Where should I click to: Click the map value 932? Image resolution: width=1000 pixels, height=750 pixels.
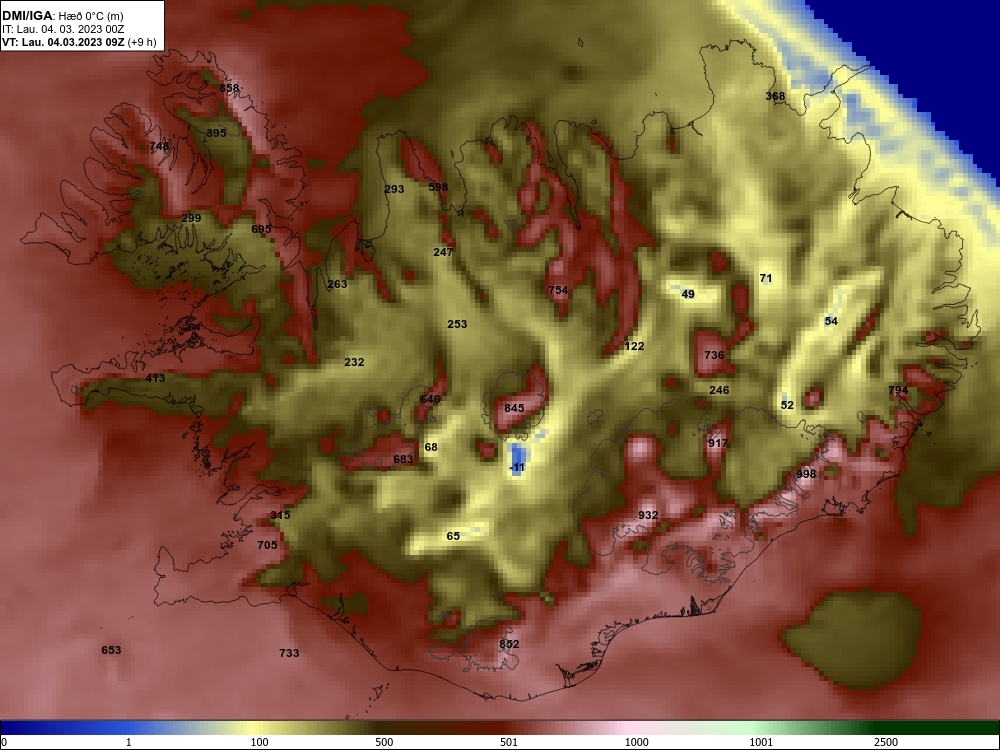pyautogui.click(x=648, y=515)
